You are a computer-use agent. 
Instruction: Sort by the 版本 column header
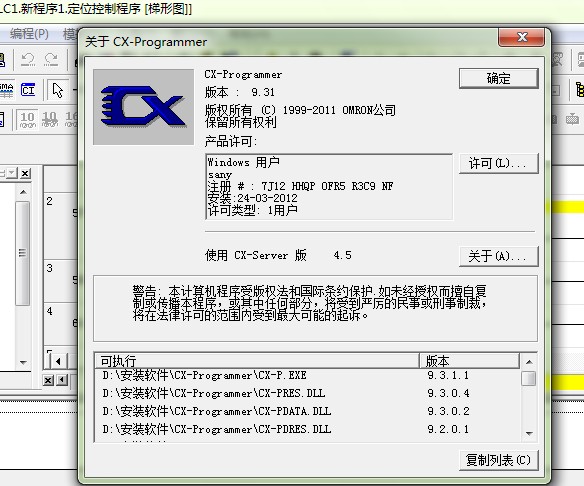pyautogui.click(x=469, y=360)
